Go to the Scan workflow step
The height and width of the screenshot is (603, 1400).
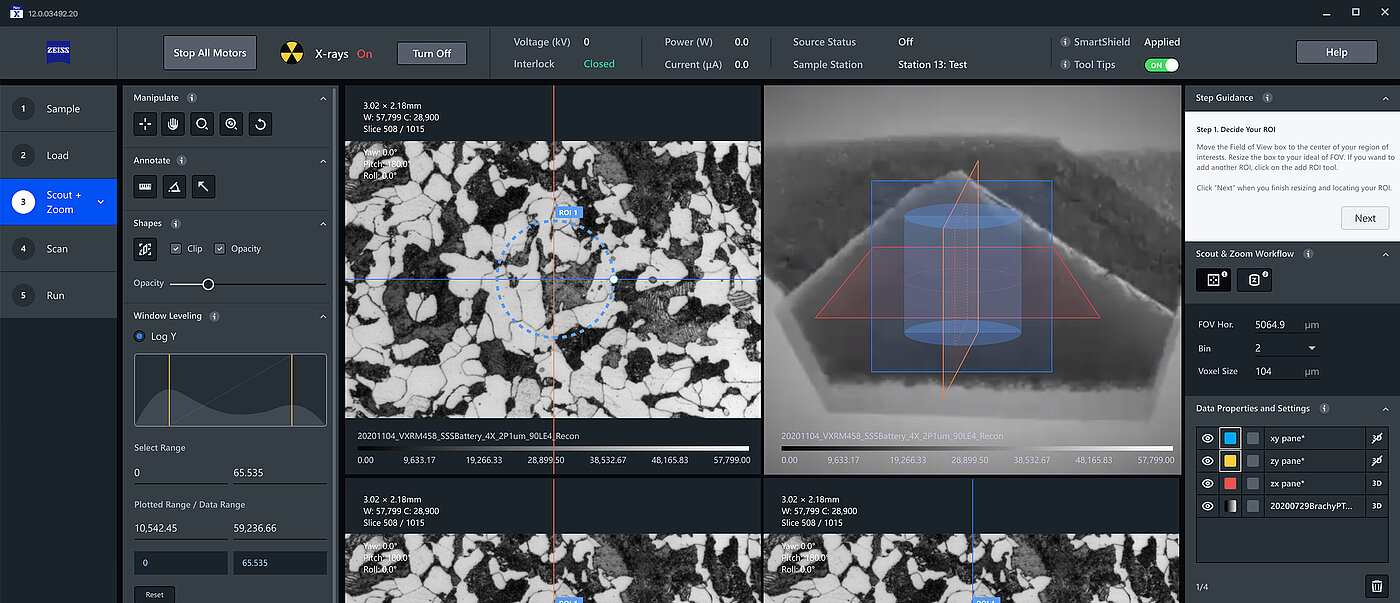coord(58,249)
